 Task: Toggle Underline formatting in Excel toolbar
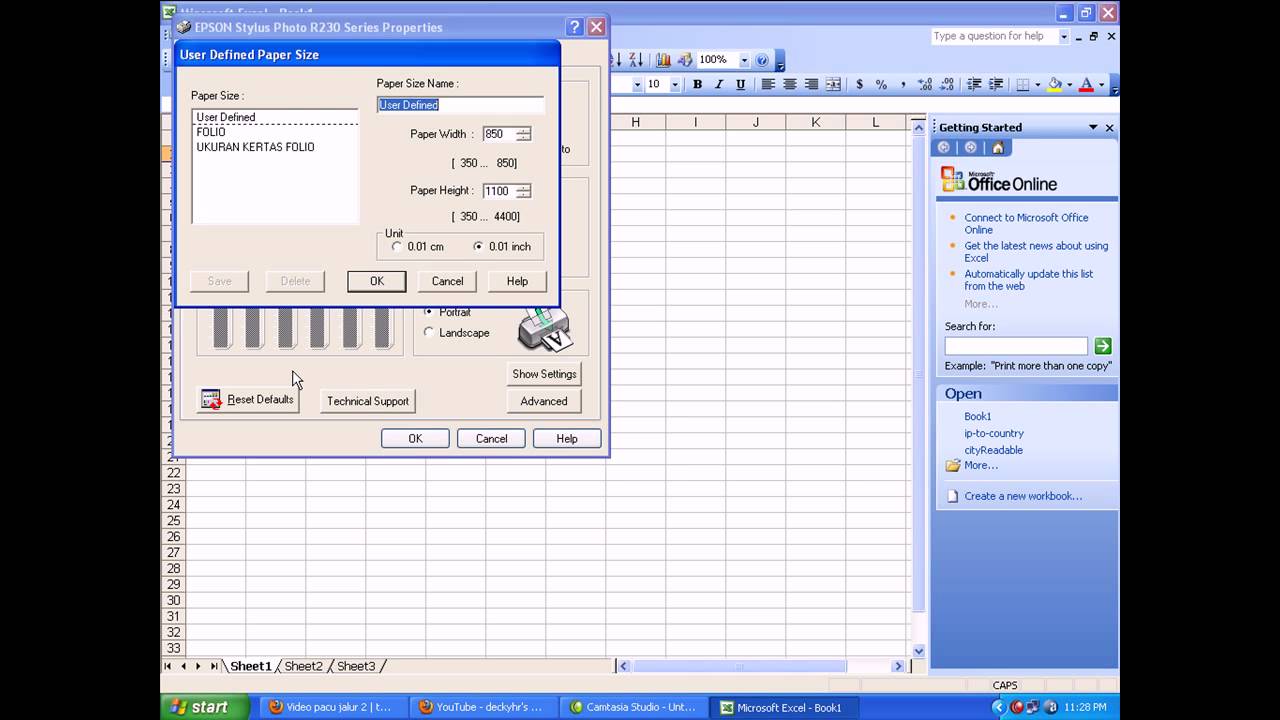tap(741, 85)
